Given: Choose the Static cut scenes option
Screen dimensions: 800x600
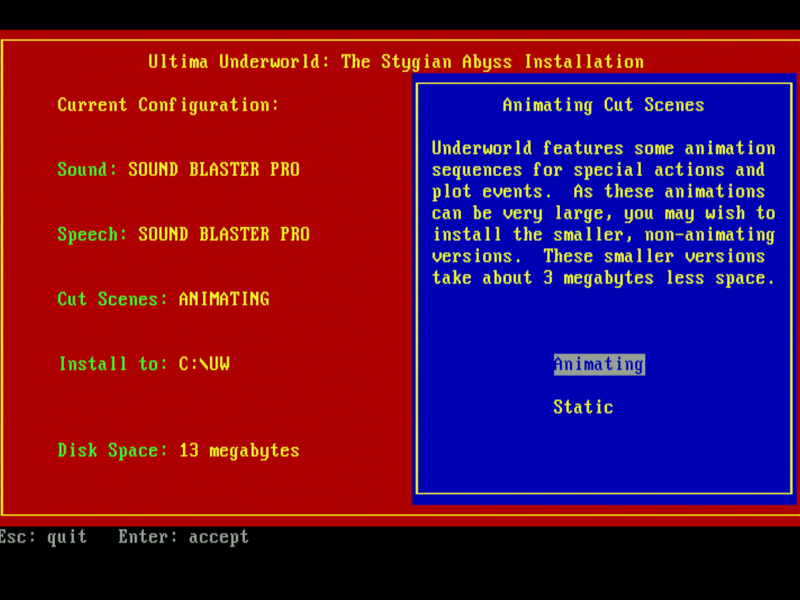Looking at the screenshot, I should click(x=583, y=407).
